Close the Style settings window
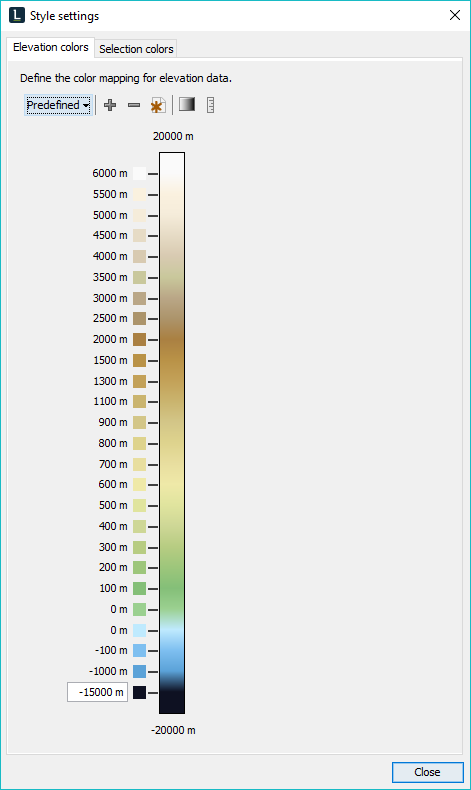471x790 pixels. coord(455,15)
